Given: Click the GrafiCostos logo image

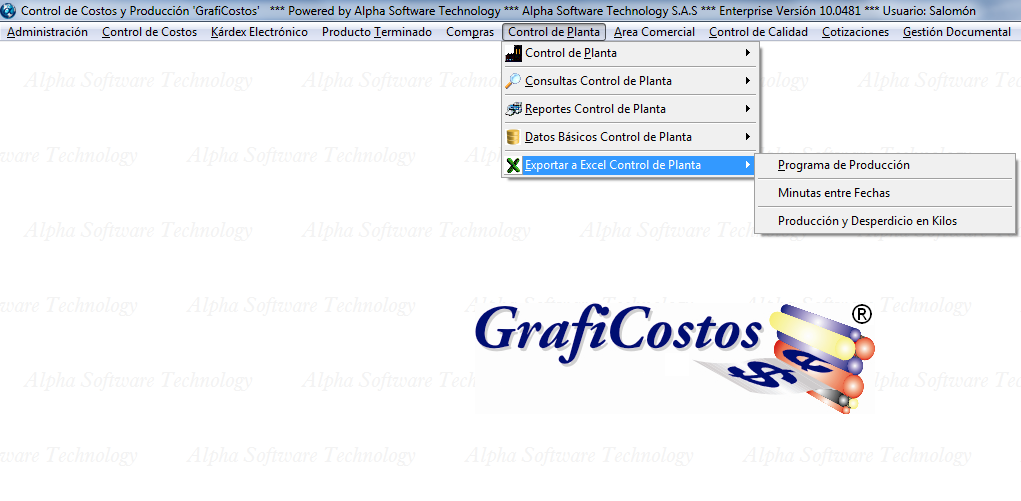Looking at the screenshot, I should pos(673,355).
